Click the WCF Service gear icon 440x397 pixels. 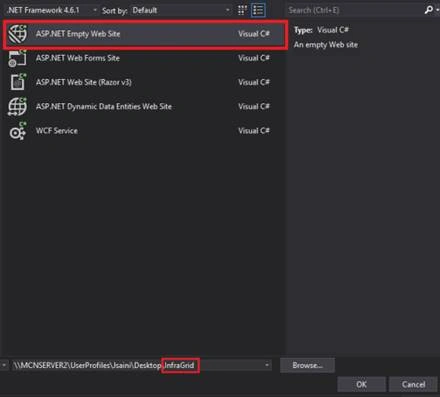click(x=18, y=131)
